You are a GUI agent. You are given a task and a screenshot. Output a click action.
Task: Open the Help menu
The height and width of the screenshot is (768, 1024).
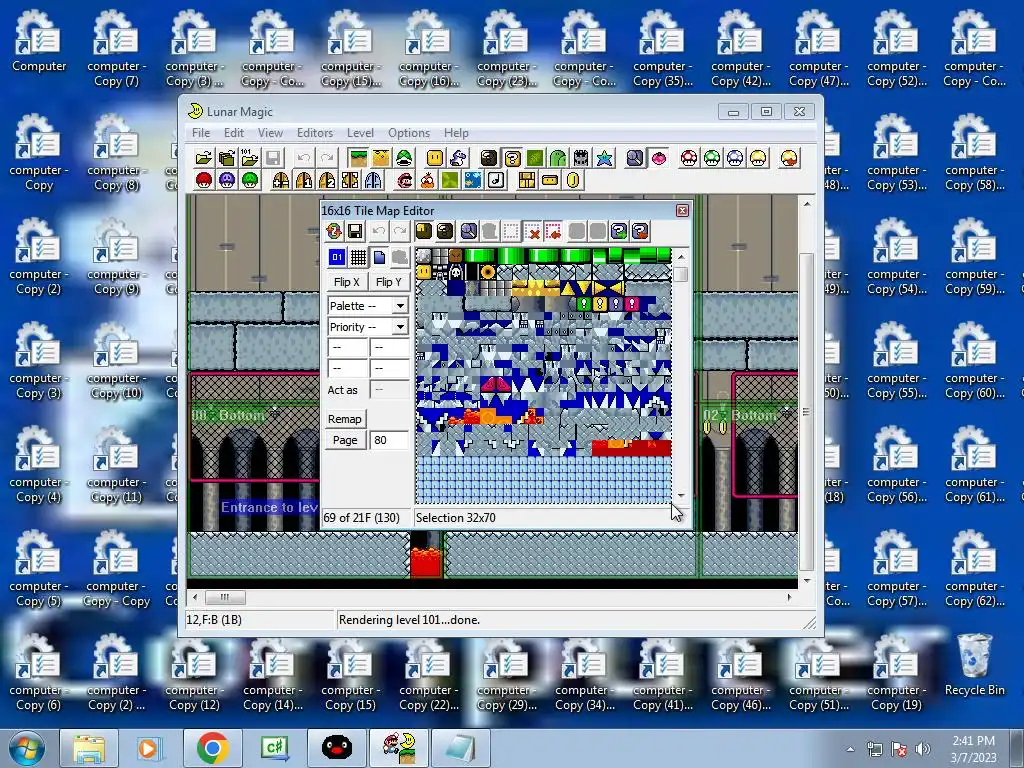456,133
